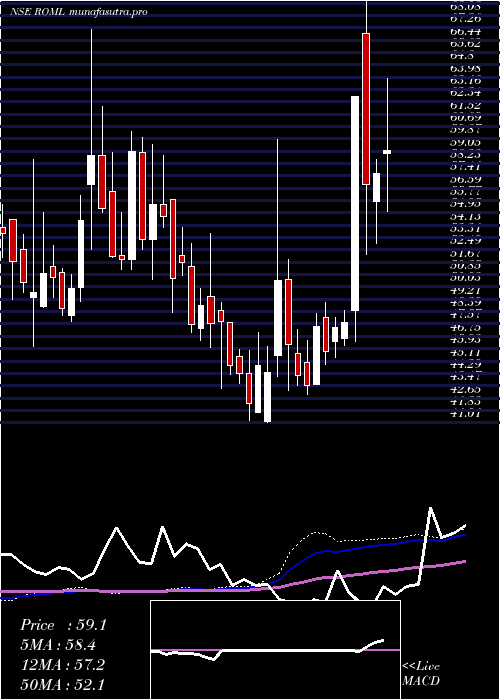Click inside the MACD inset box
Viewport: 500px width, 700px height.
coord(275,650)
